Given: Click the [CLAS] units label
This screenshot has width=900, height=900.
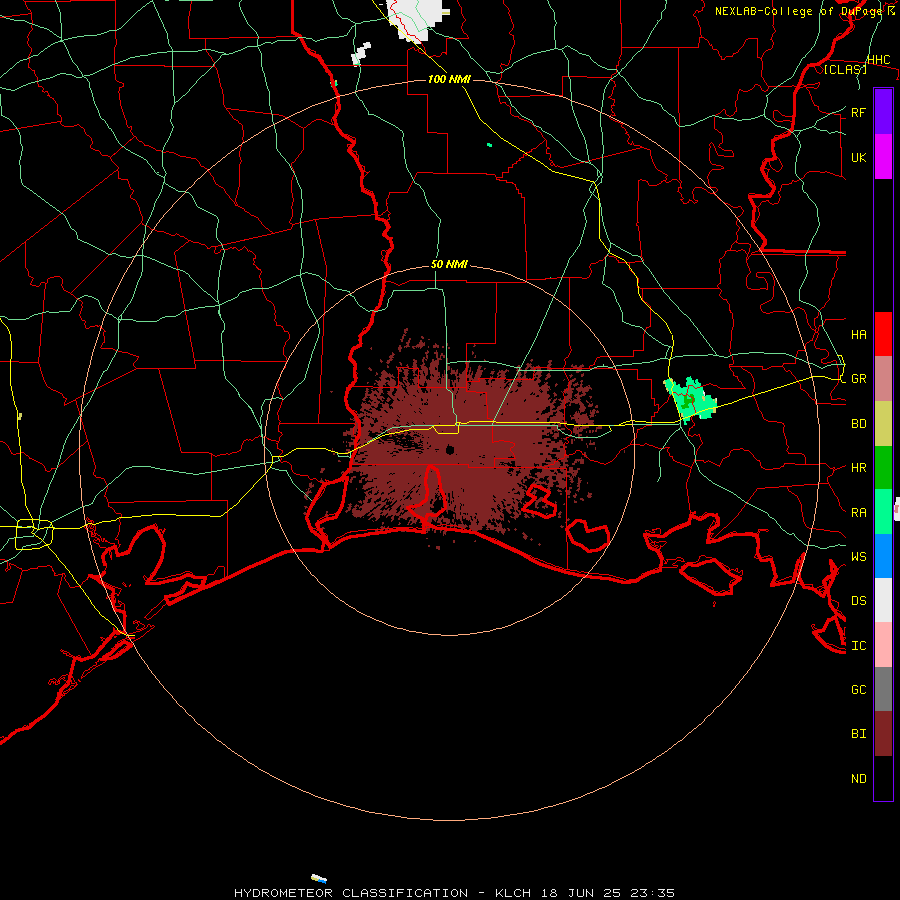Looking at the screenshot, I should tap(845, 69).
